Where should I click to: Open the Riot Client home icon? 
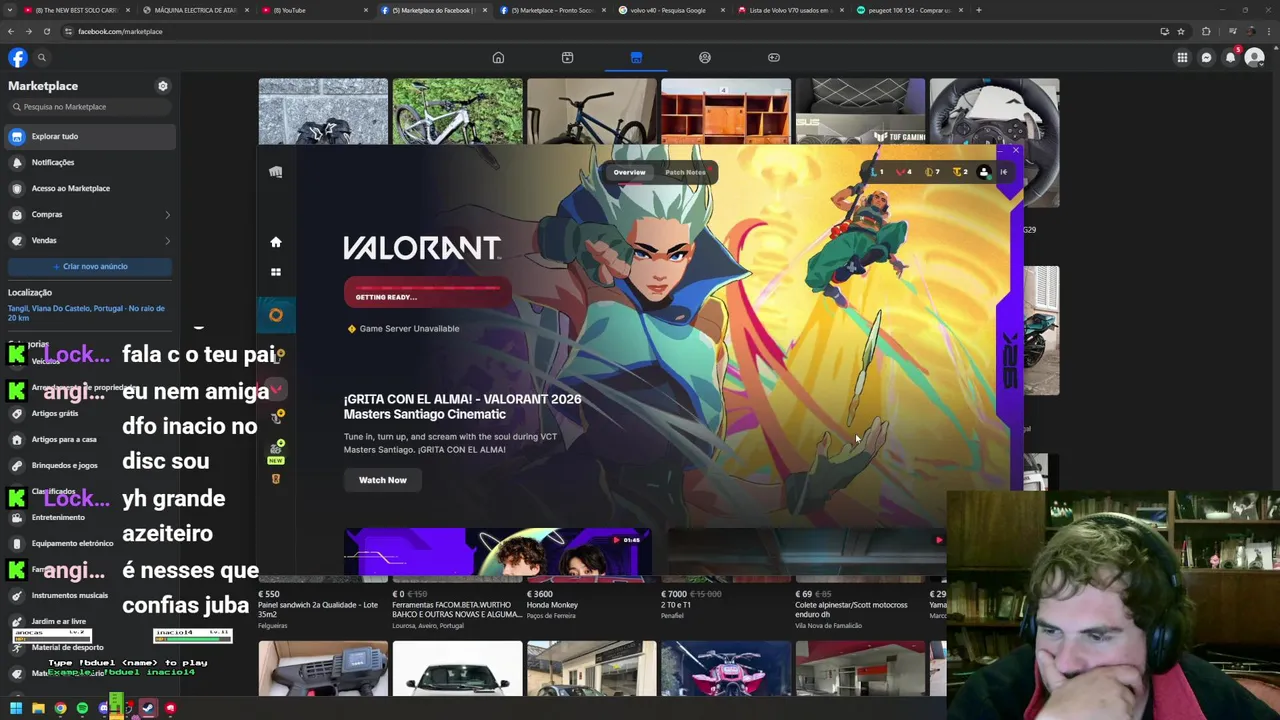[x=276, y=242]
